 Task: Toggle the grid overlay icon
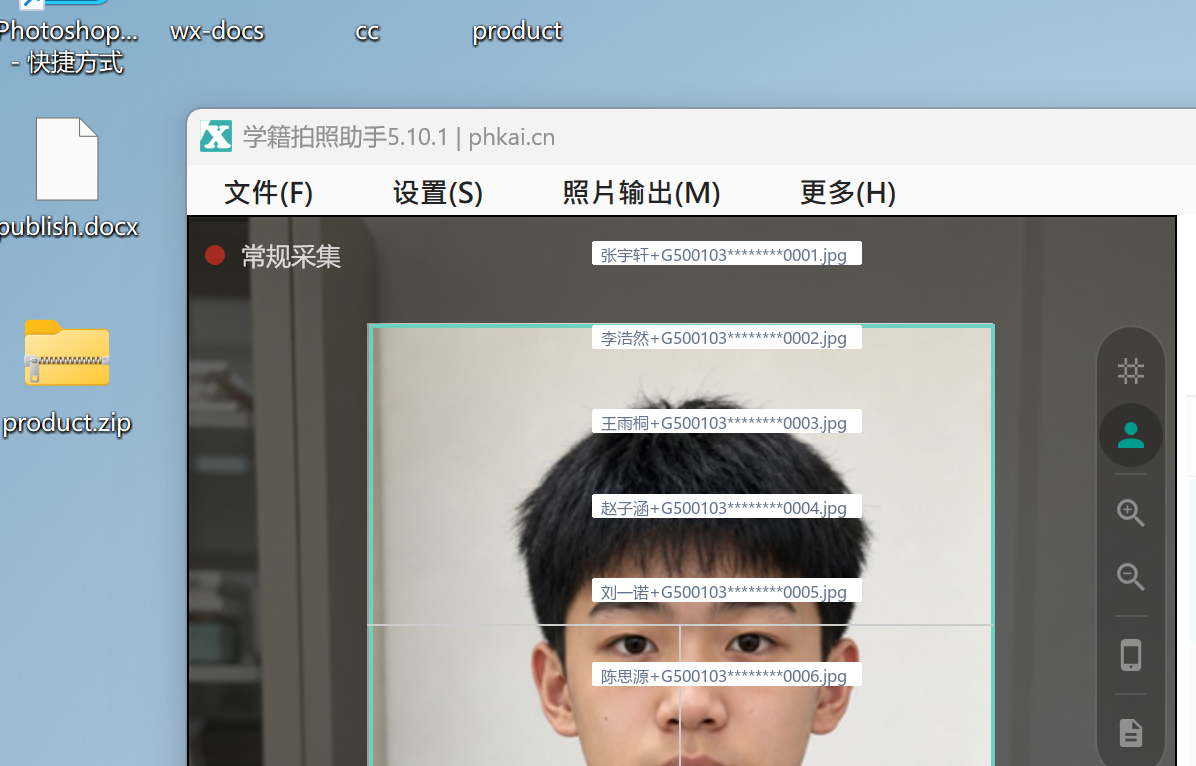pos(1130,372)
